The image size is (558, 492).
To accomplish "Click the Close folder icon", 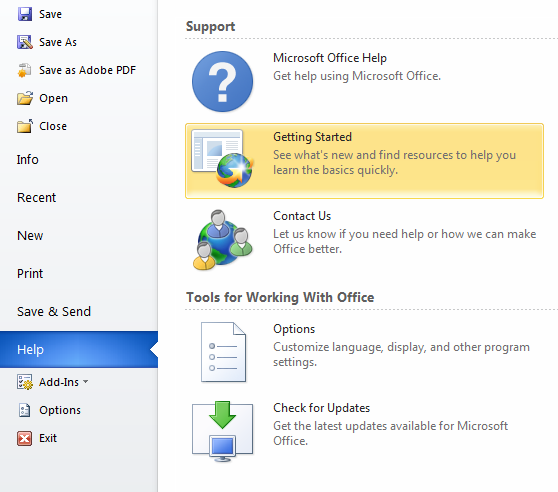I will (x=25, y=126).
